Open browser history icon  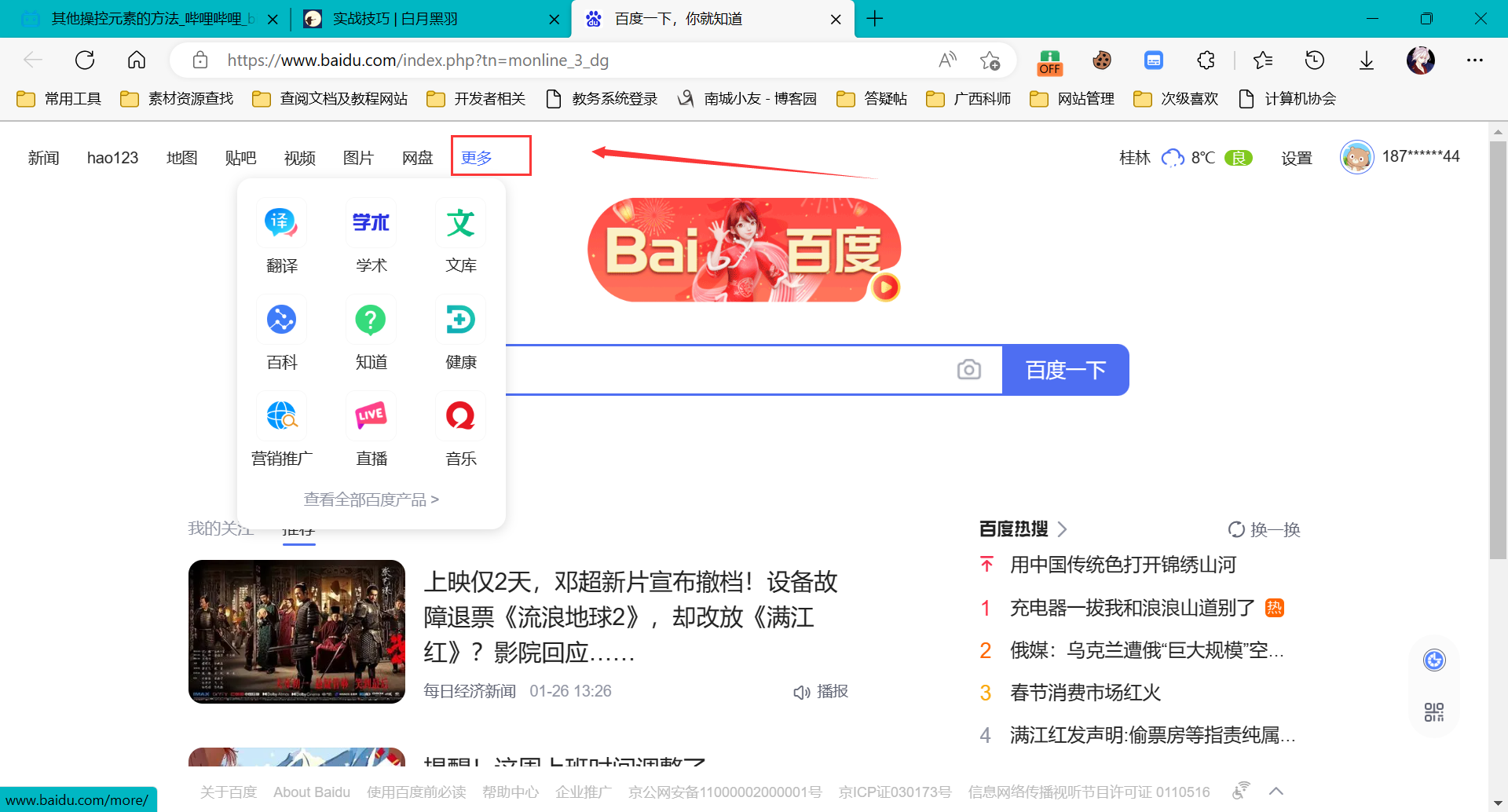(x=1315, y=60)
